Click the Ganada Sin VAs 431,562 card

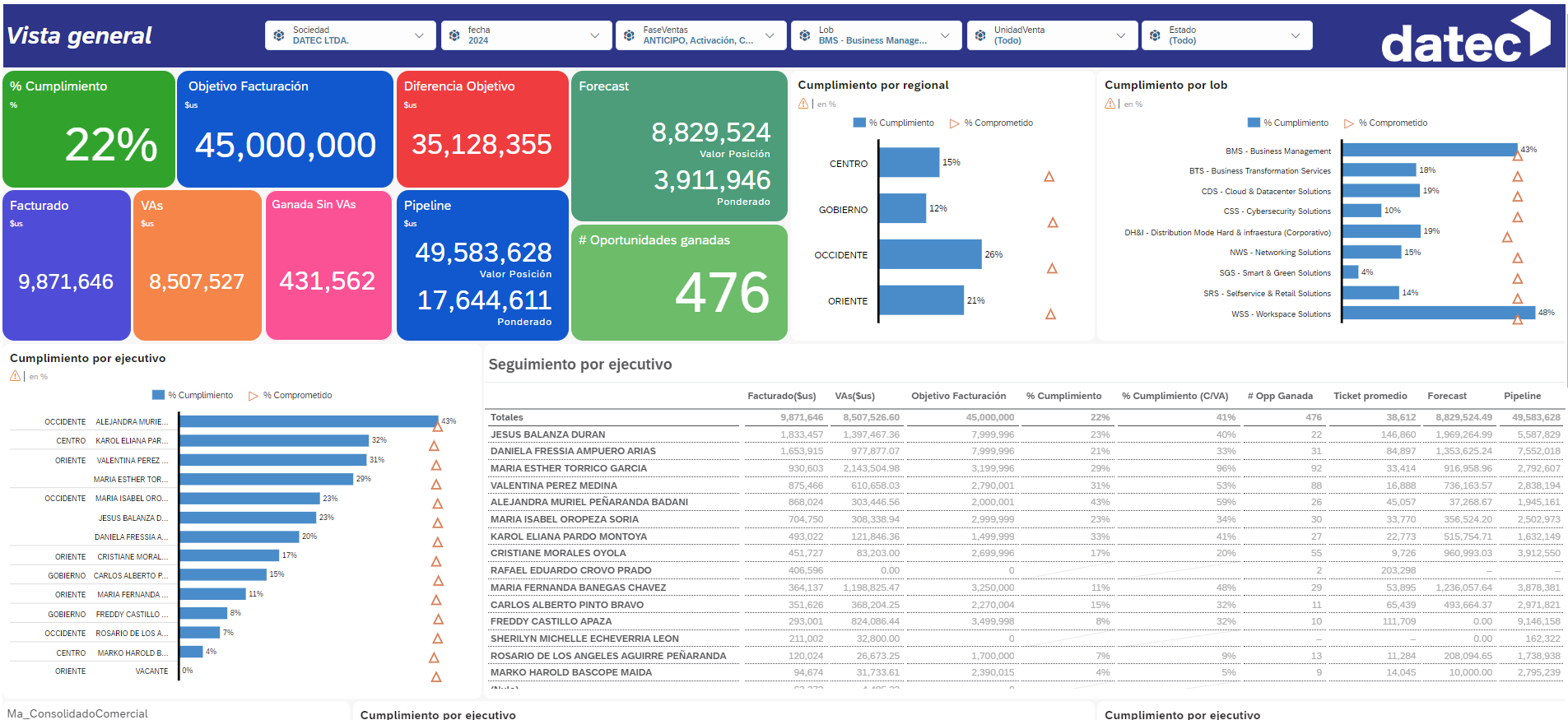pos(328,265)
